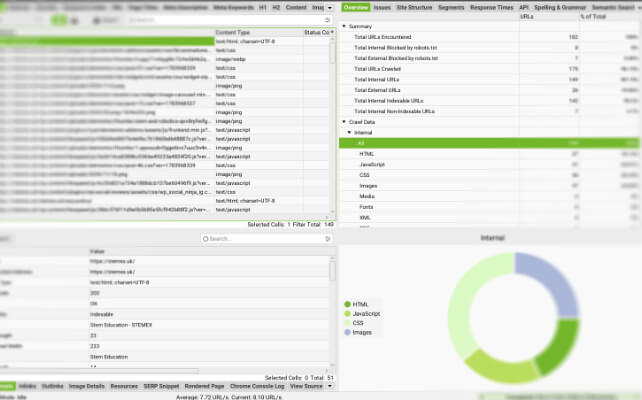Switch to the Segments tab
Image resolution: width=642 pixels, height=400 pixels.
tap(451, 7)
